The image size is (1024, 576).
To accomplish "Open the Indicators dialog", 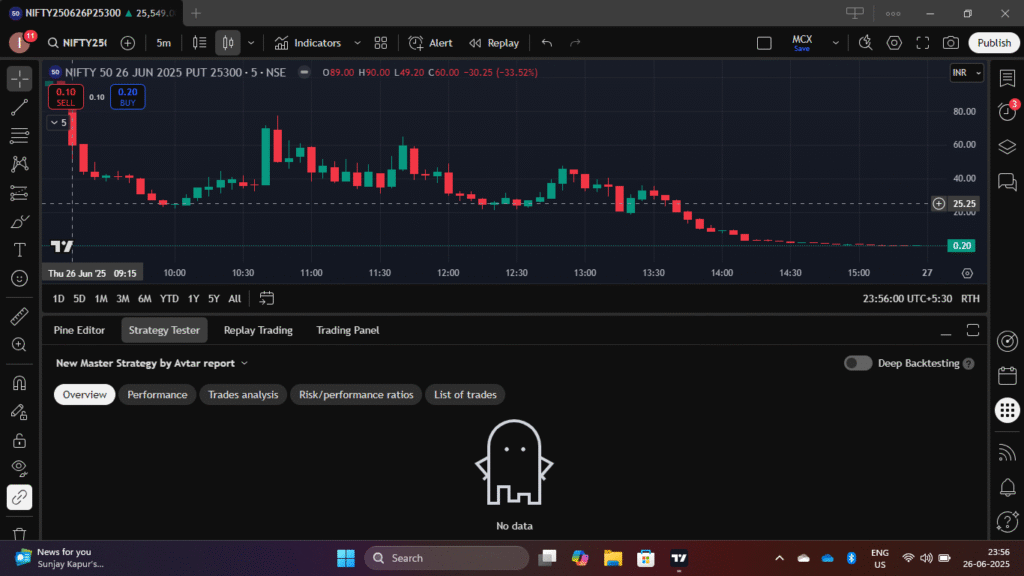I will pos(308,43).
